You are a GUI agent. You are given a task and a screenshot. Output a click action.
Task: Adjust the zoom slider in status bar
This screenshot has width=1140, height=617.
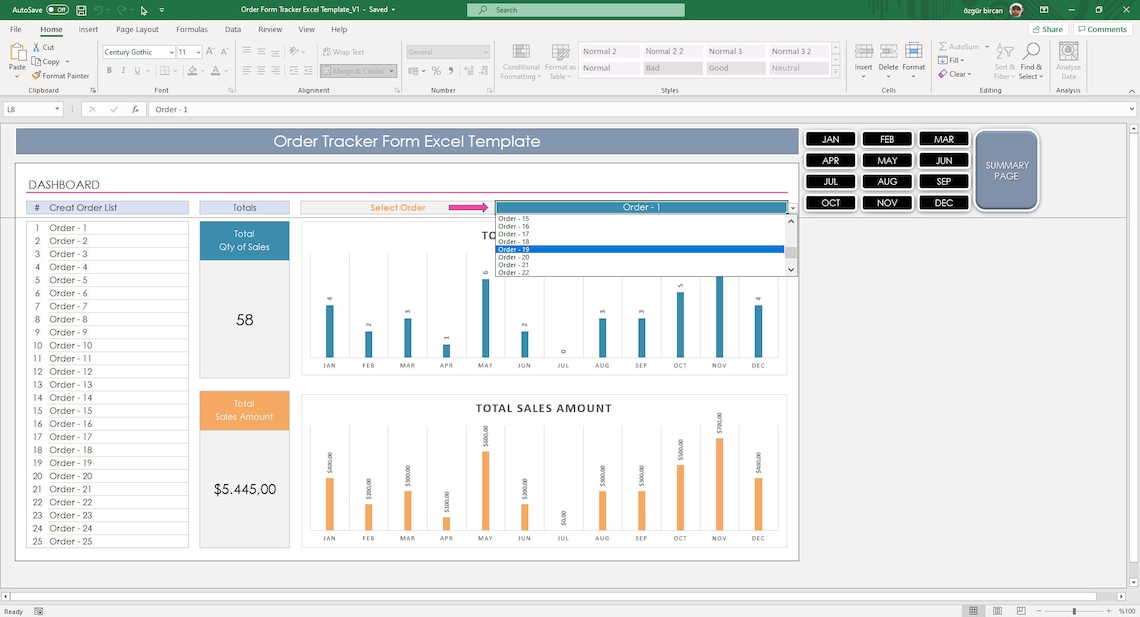pyautogui.click(x=1072, y=610)
